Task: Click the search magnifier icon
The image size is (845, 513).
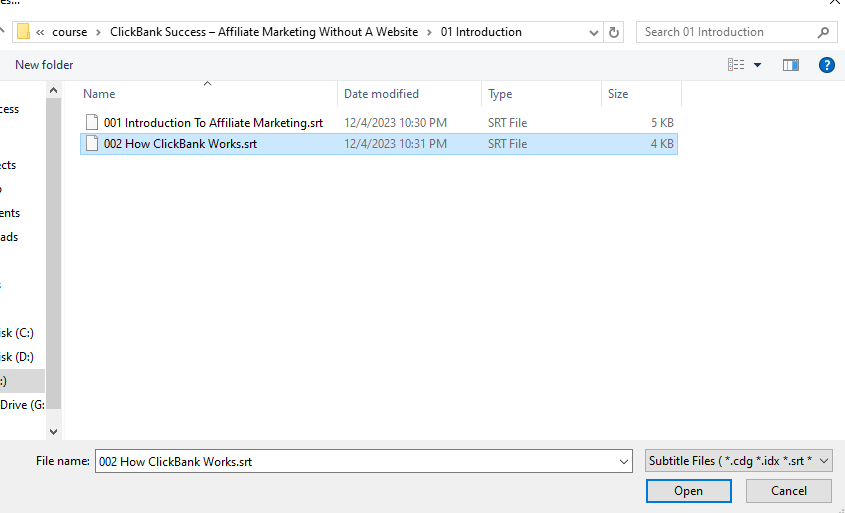Action: click(823, 32)
